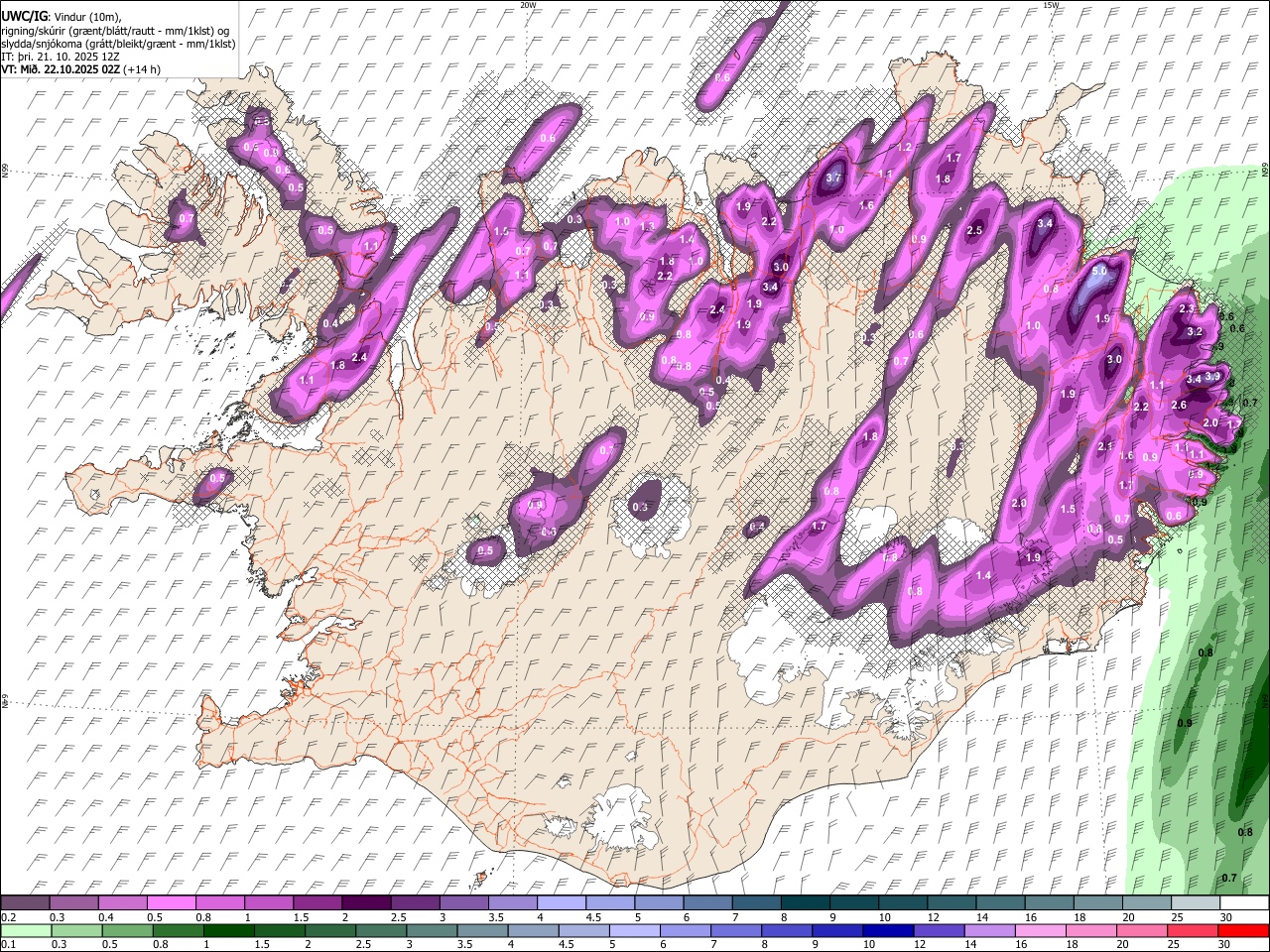Image resolution: width=1270 pixels, height=952 pixels.
Task: Select the bright red rain swatch above 30
Action: click(x=1245, y=931)
